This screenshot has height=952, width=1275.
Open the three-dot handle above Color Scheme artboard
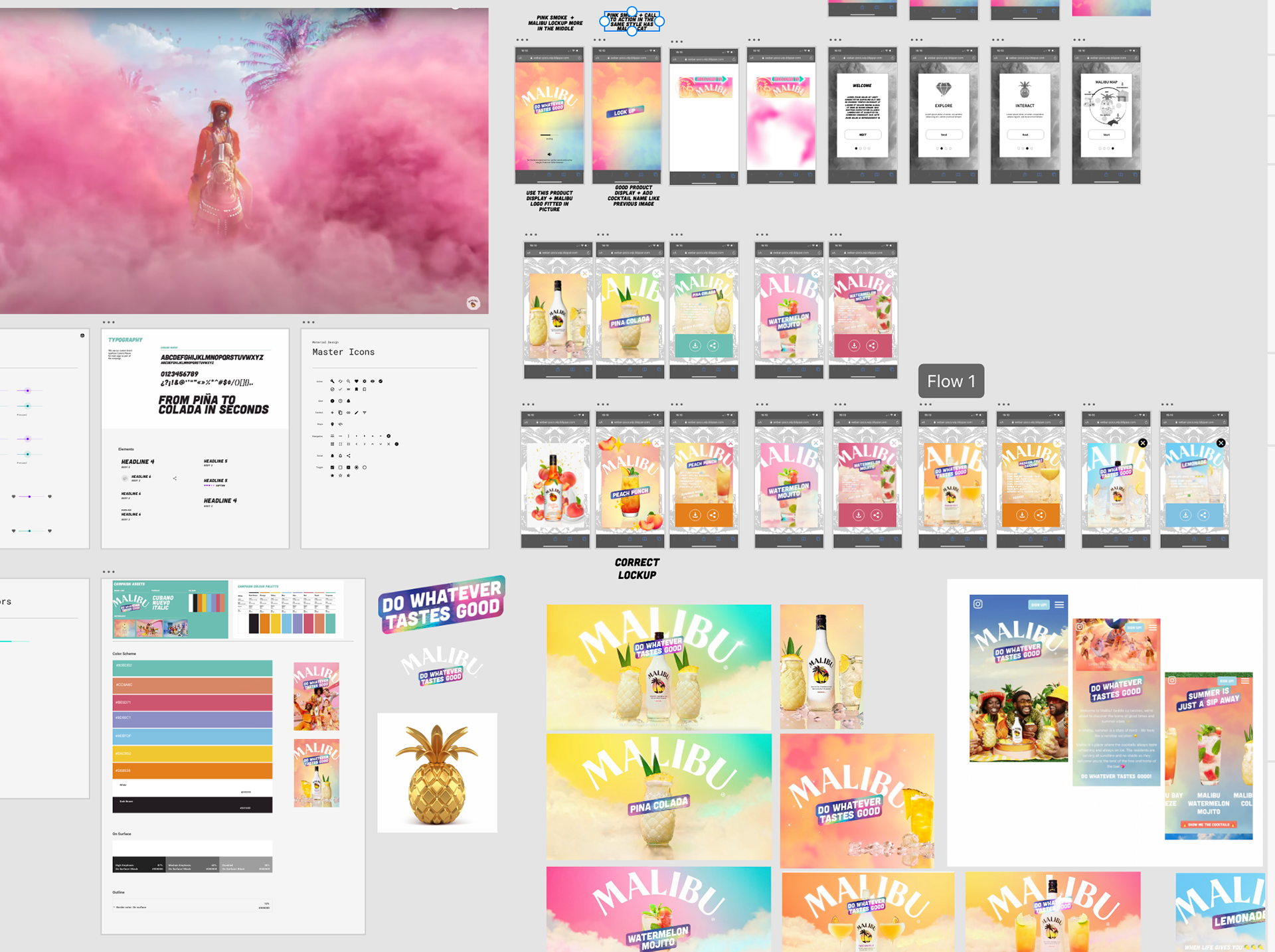[x=108, y=572]
